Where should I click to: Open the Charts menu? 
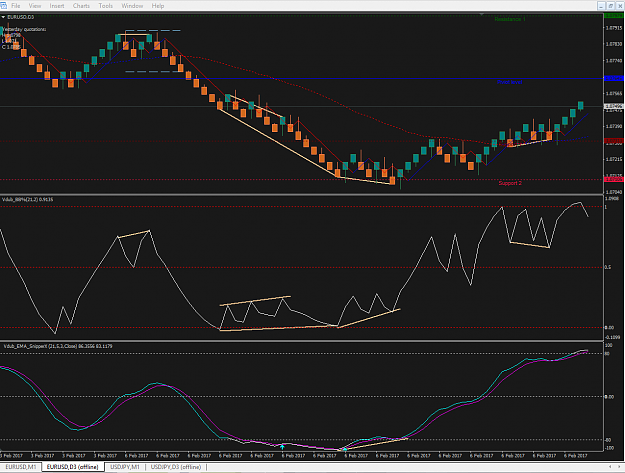(81, 6)
